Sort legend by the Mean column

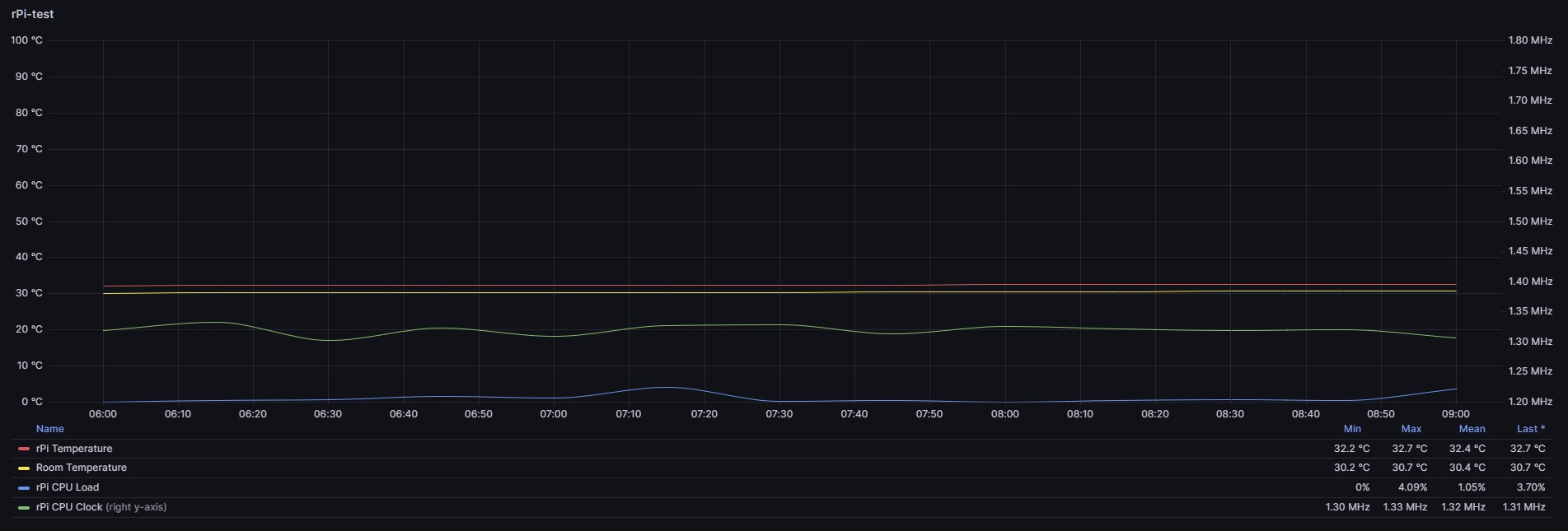[1472, 429]
